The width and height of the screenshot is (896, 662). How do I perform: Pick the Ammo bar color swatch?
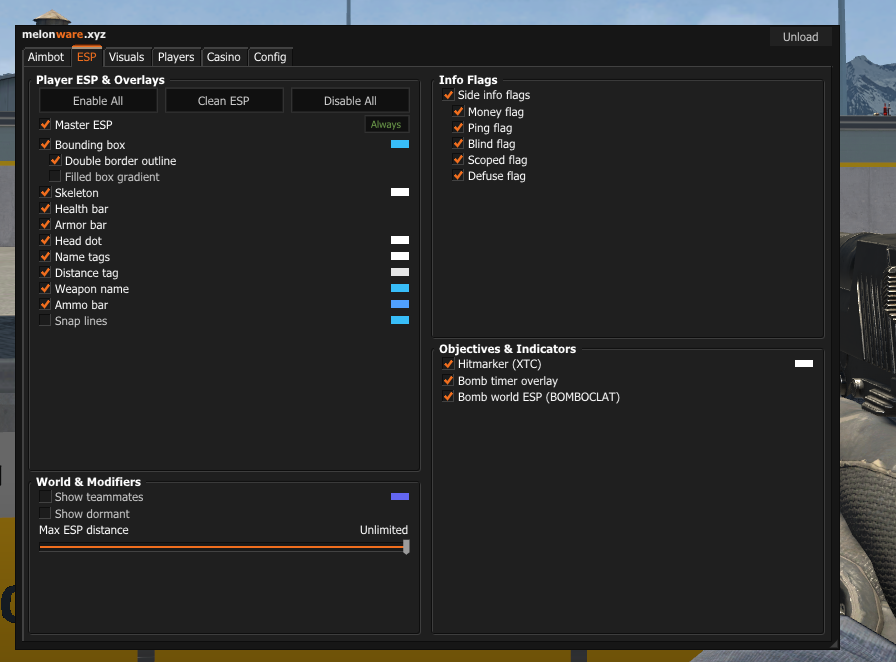coord(400,304)
